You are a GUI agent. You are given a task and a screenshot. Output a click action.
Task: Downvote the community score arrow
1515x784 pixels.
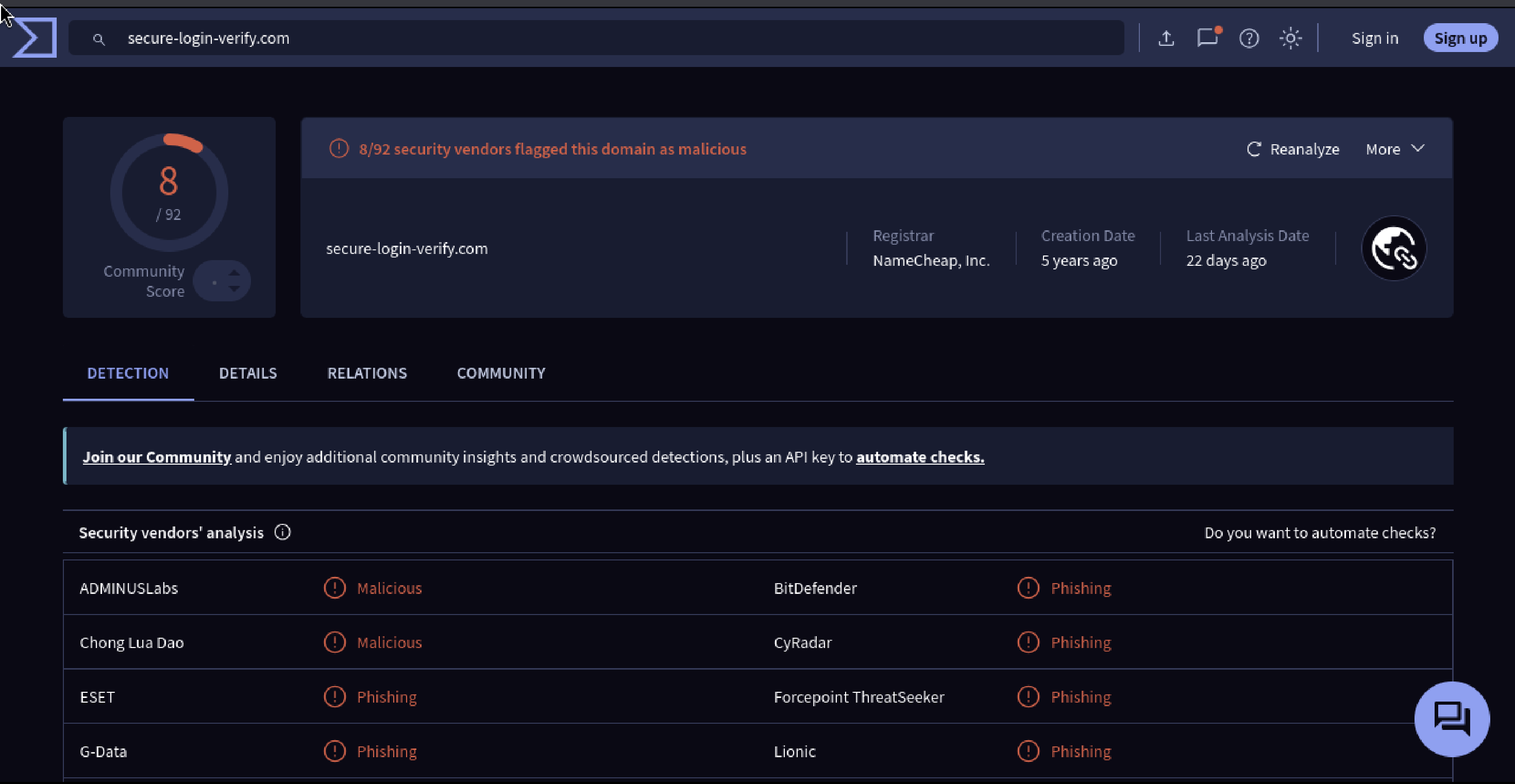click(x=234, y=288)
